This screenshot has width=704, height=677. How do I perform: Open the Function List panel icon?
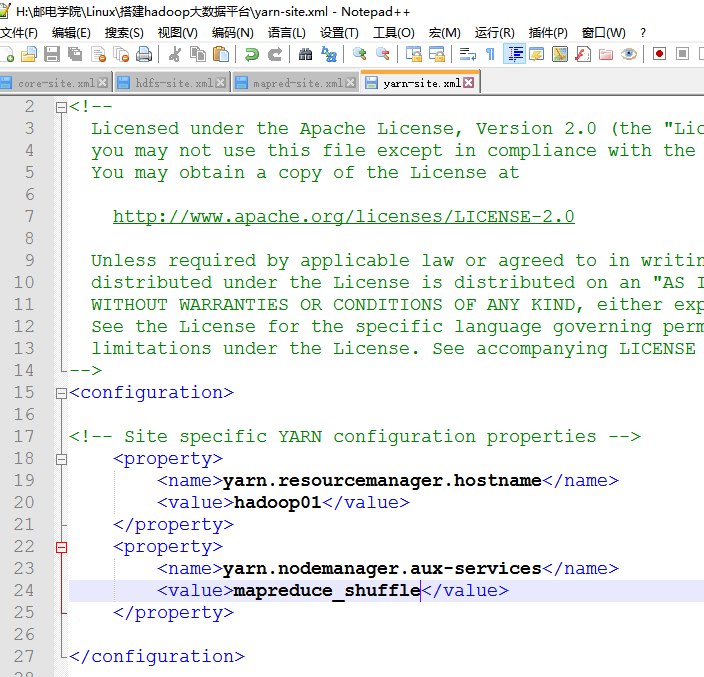[583, 54]
